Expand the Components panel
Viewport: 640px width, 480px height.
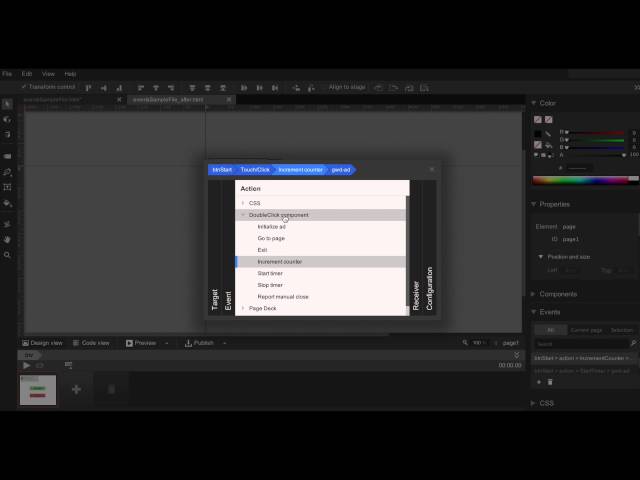coord(533,294)
